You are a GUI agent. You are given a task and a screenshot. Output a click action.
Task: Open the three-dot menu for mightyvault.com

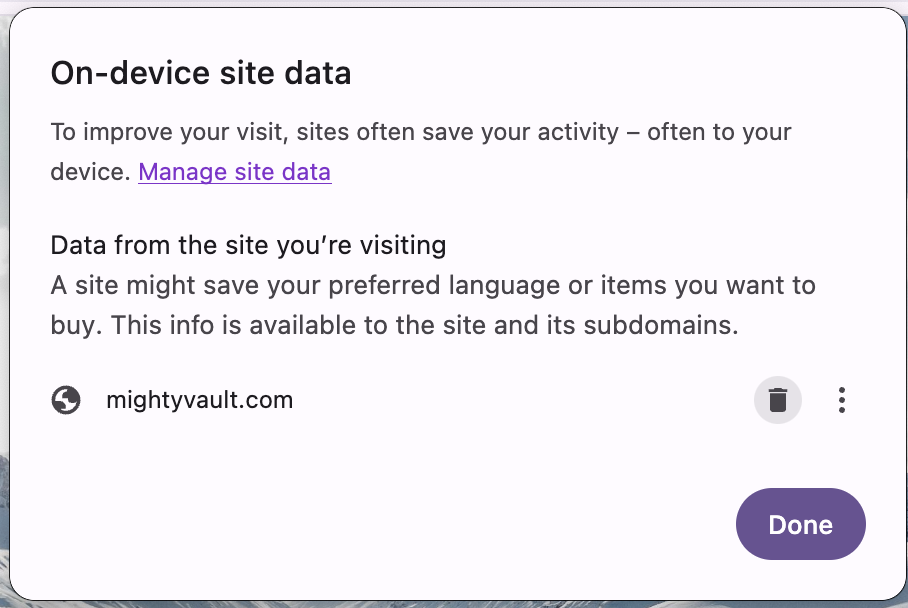(x=841, y=400)
